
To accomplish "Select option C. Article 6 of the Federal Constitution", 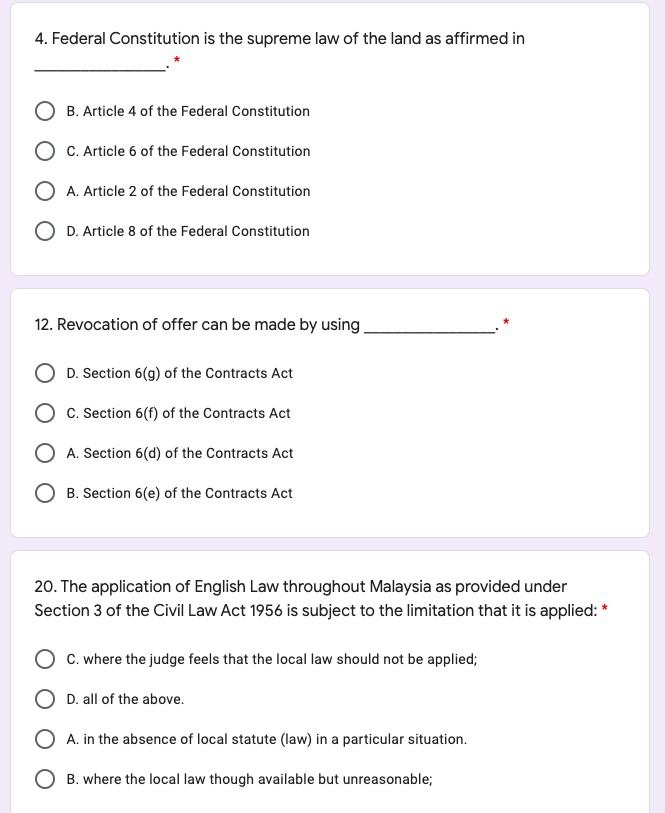I will [44, 151].
